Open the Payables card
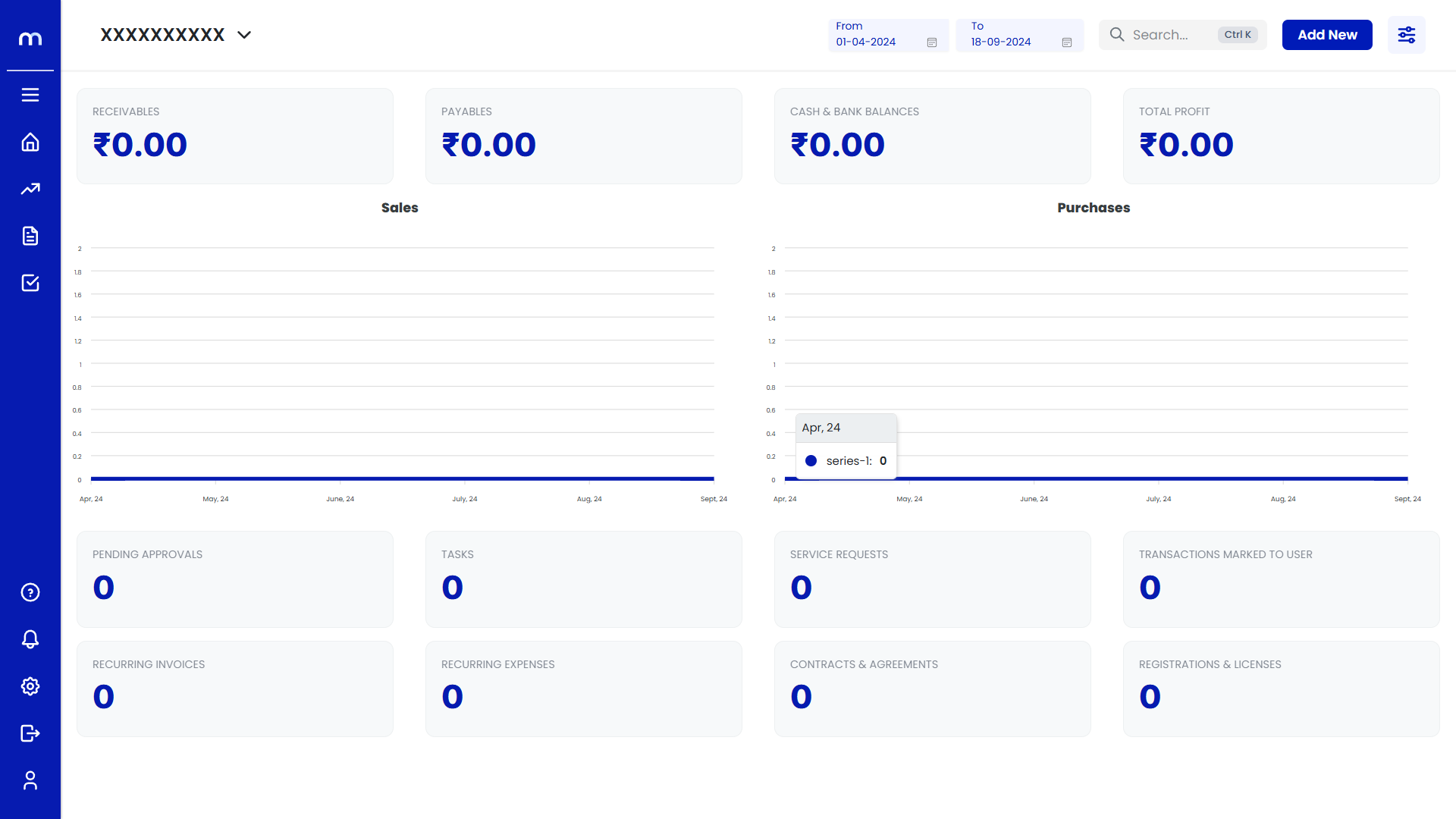 coord(584,136)
